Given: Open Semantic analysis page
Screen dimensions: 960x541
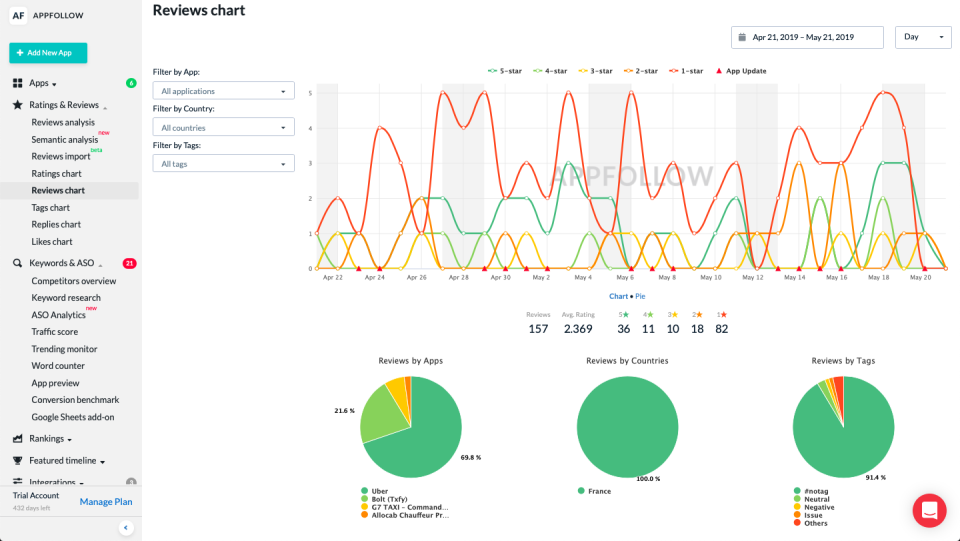Looking at the screenshot, I should (x=65, y=140).
